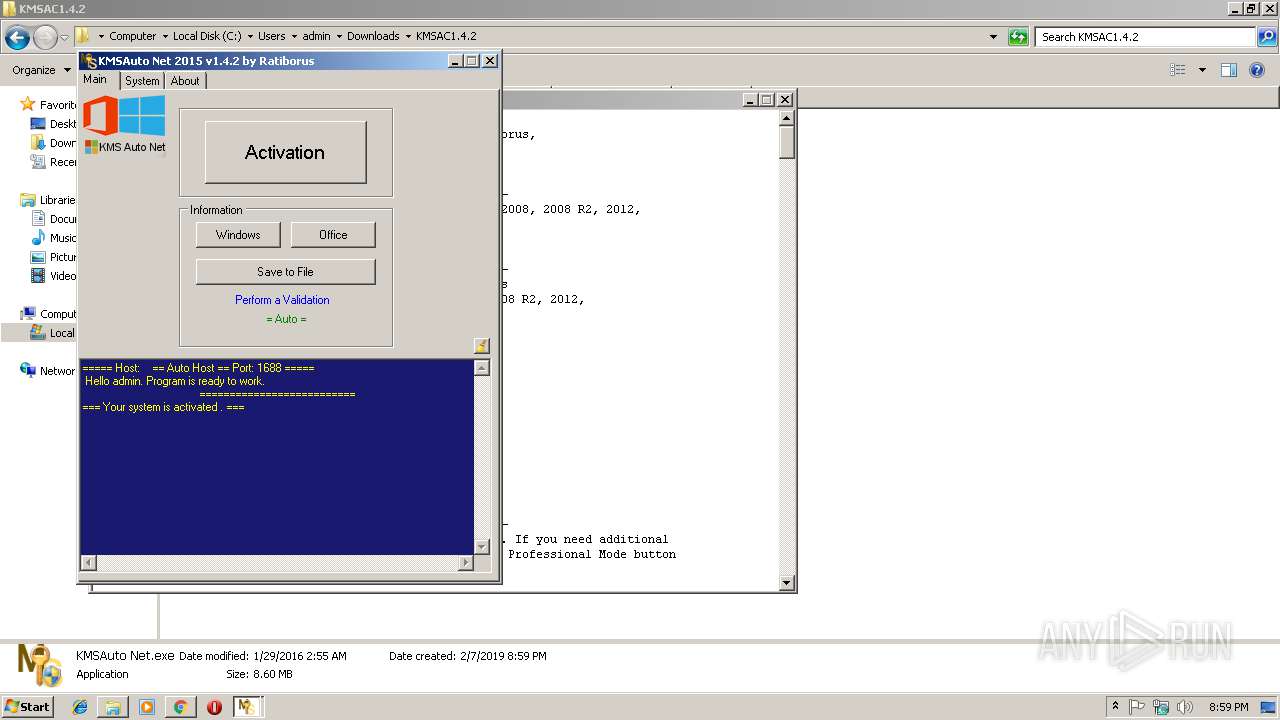Select Documents library in navigation pane
Image resolution: width=1280 pixels, height=720 pixels.
pyautogui.click(x=54, y=219)
